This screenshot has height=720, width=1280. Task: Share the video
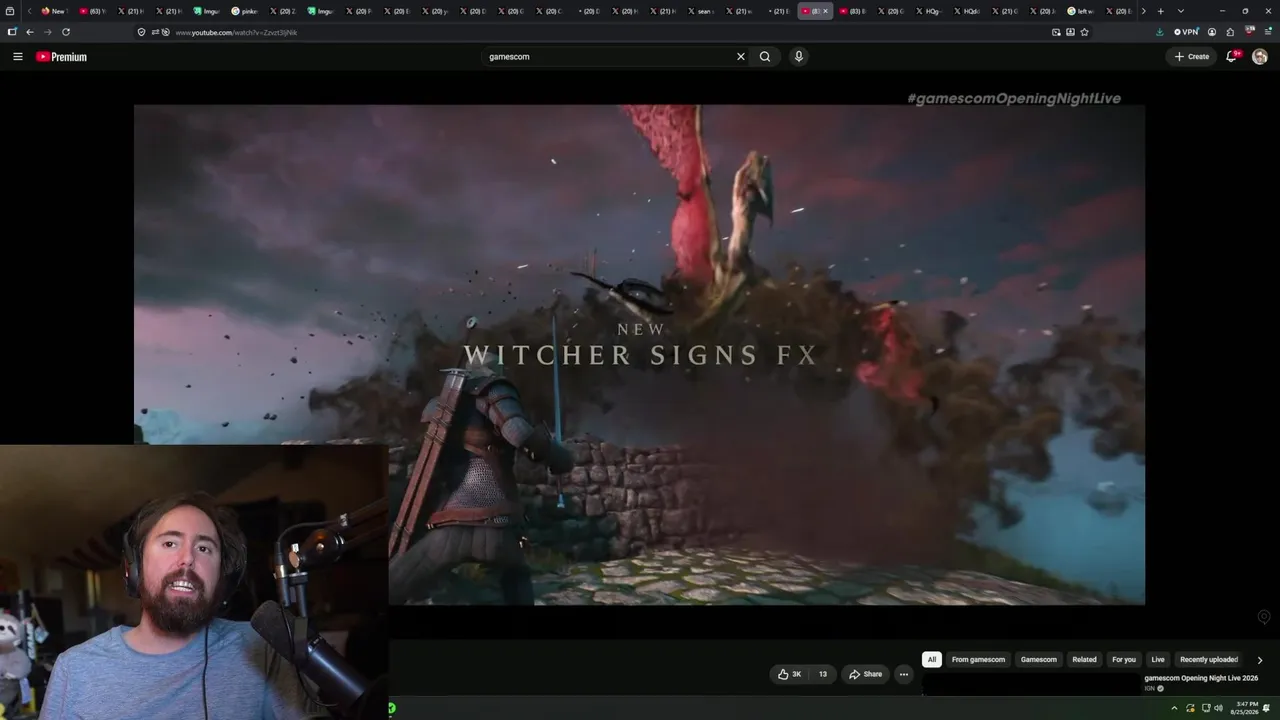coord(865,674)
